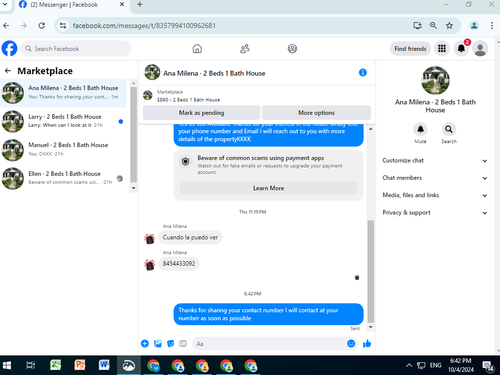The image size is (500, 375).
Task: Open notifications bell with badge
Action: click(461, 49)
